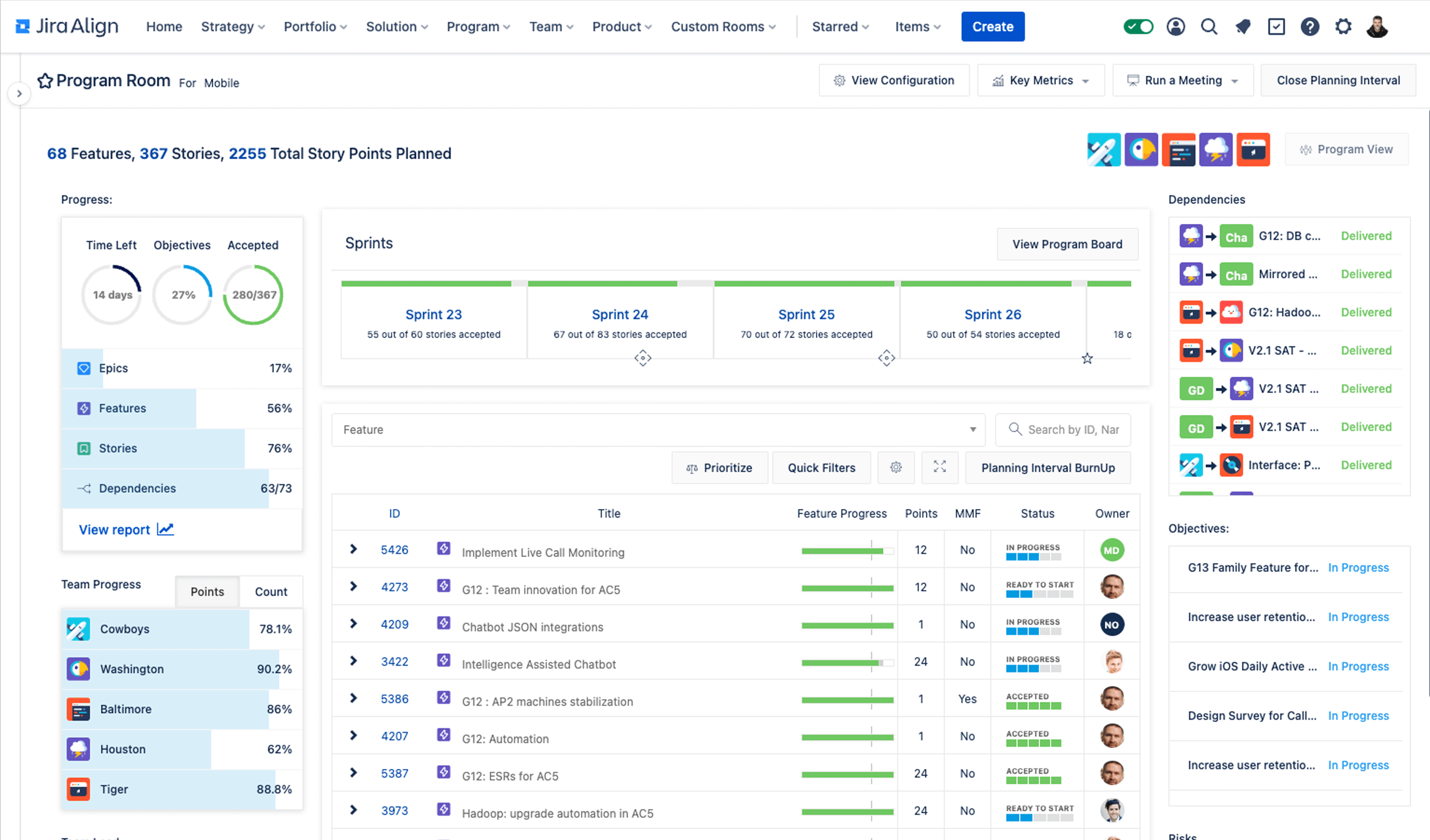Click the Search magnifier icon

coord(1209,25)
